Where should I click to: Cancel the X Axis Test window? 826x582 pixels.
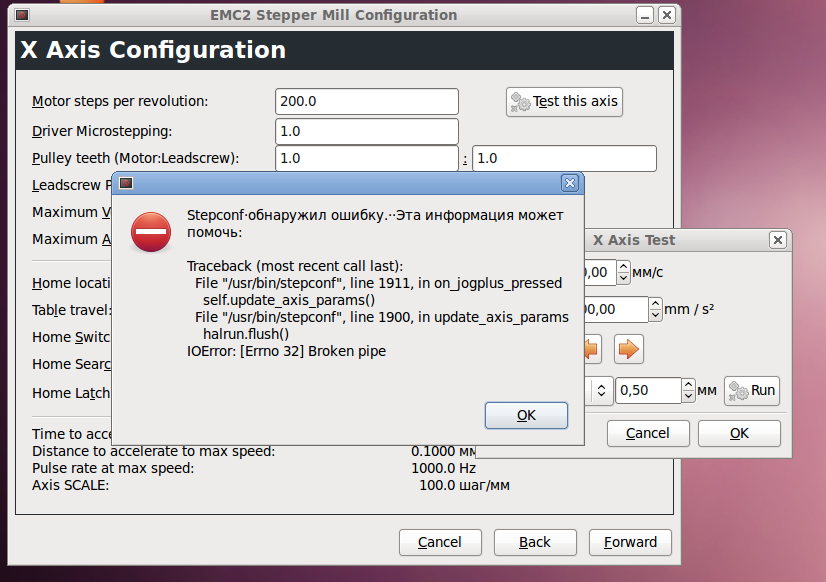(x=648, y=433)
